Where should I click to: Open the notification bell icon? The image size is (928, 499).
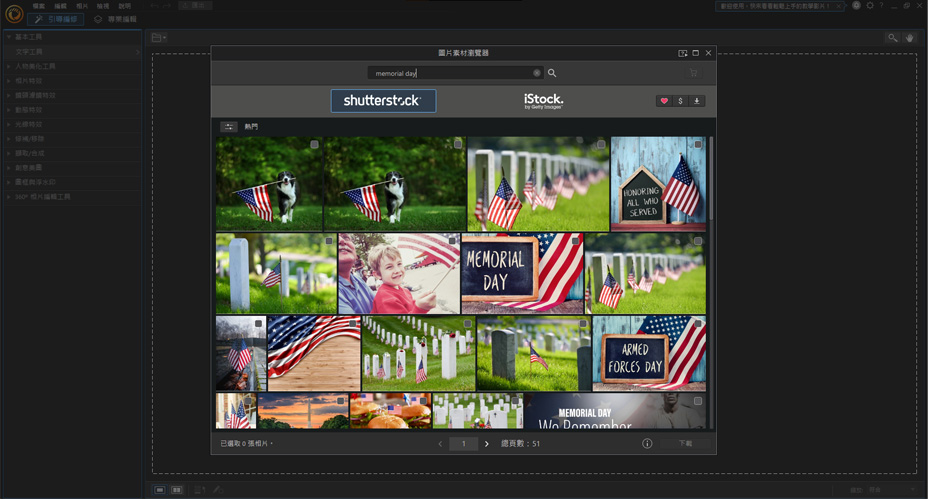point(856,5)
